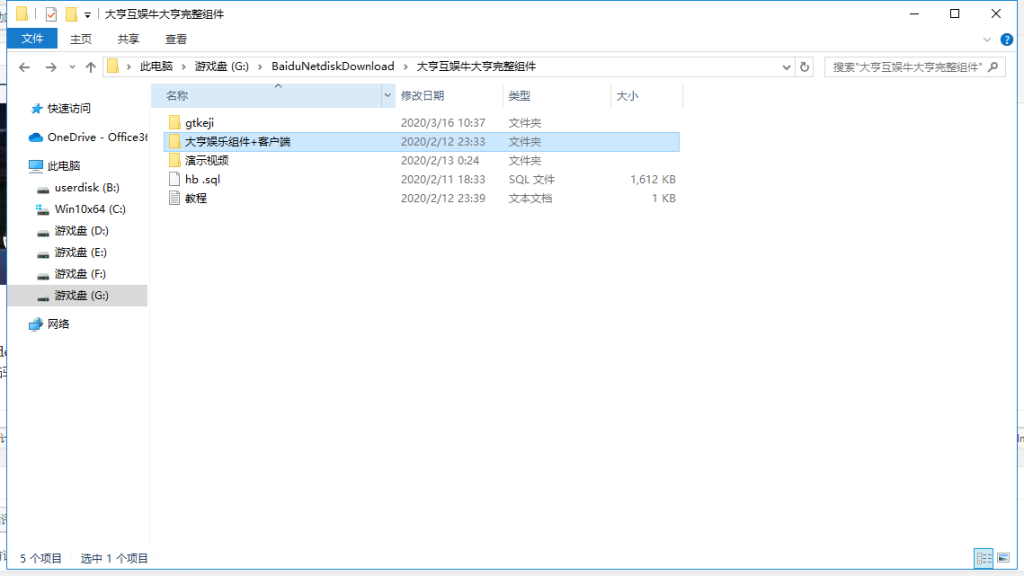Click the 1,612 KB size cell
This screenshot has height=576, width=1024.
(x=652, y=180)
